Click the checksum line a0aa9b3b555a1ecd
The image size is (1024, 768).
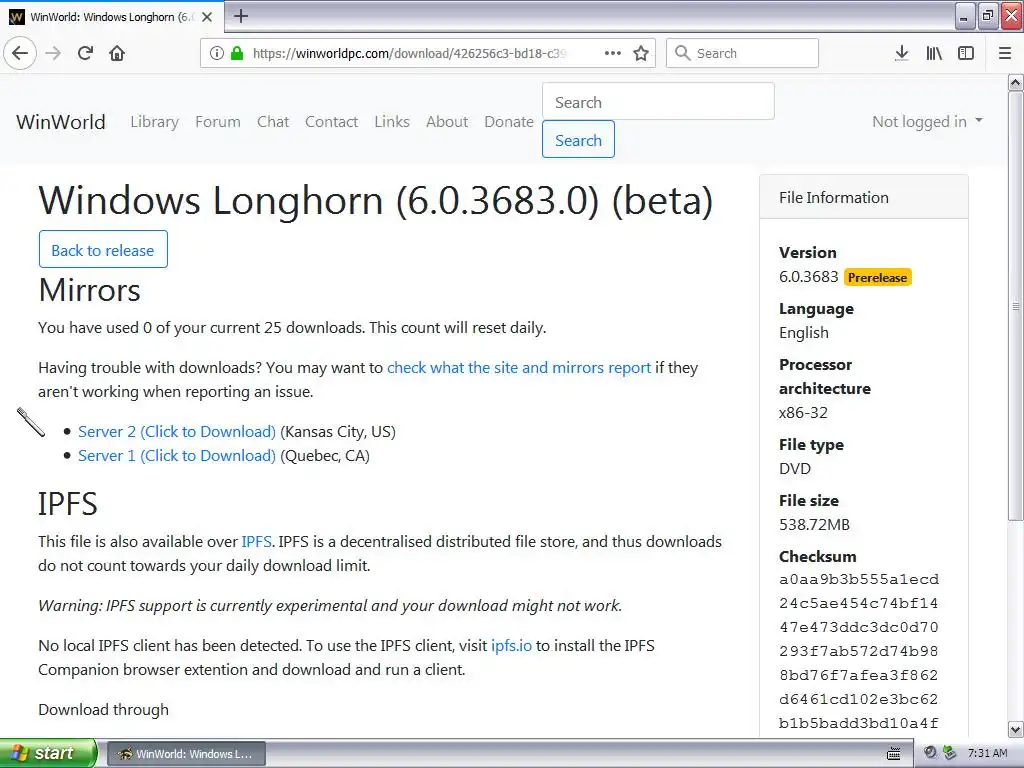point(859,579)
